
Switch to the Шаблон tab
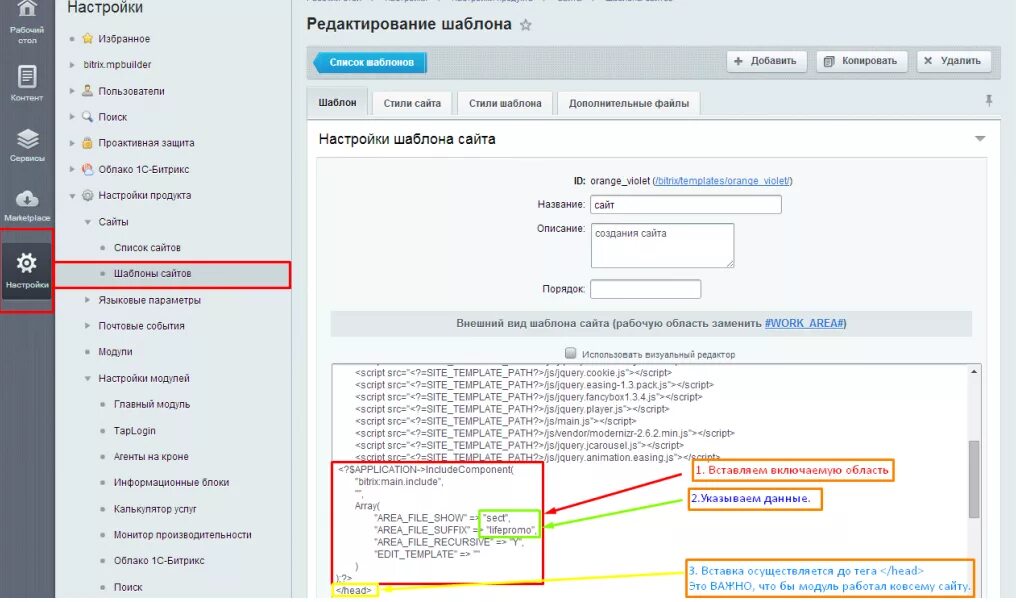337,102
